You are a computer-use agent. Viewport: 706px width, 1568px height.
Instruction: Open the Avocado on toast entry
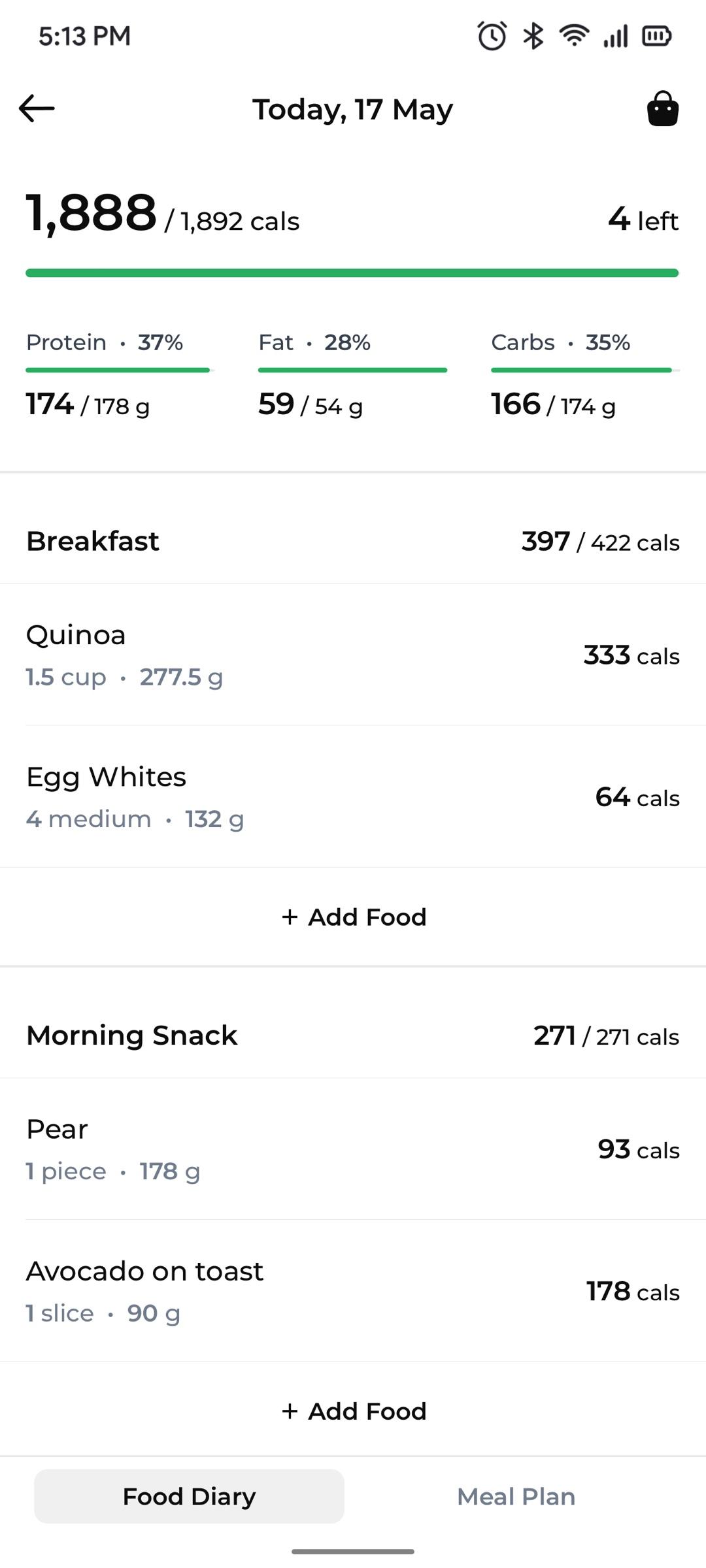tap(353, 1291)
